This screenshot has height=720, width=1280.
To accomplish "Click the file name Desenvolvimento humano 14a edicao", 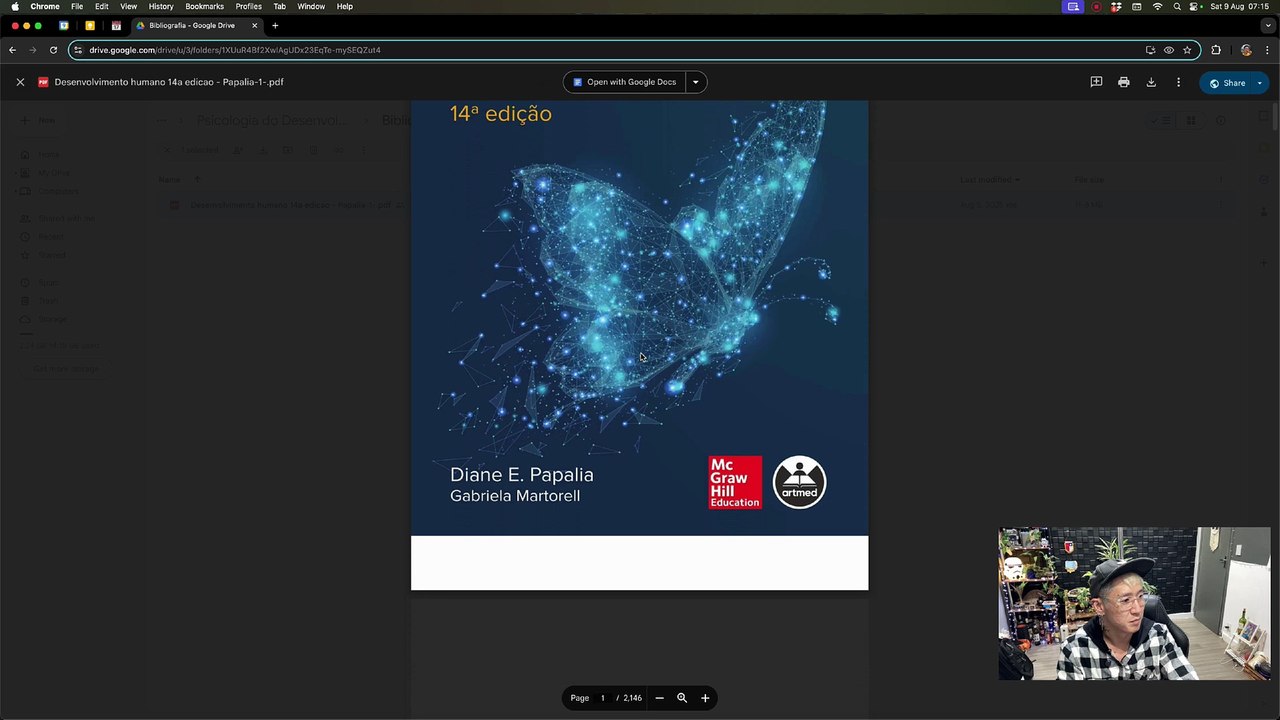I will click(x=169, y=82).
